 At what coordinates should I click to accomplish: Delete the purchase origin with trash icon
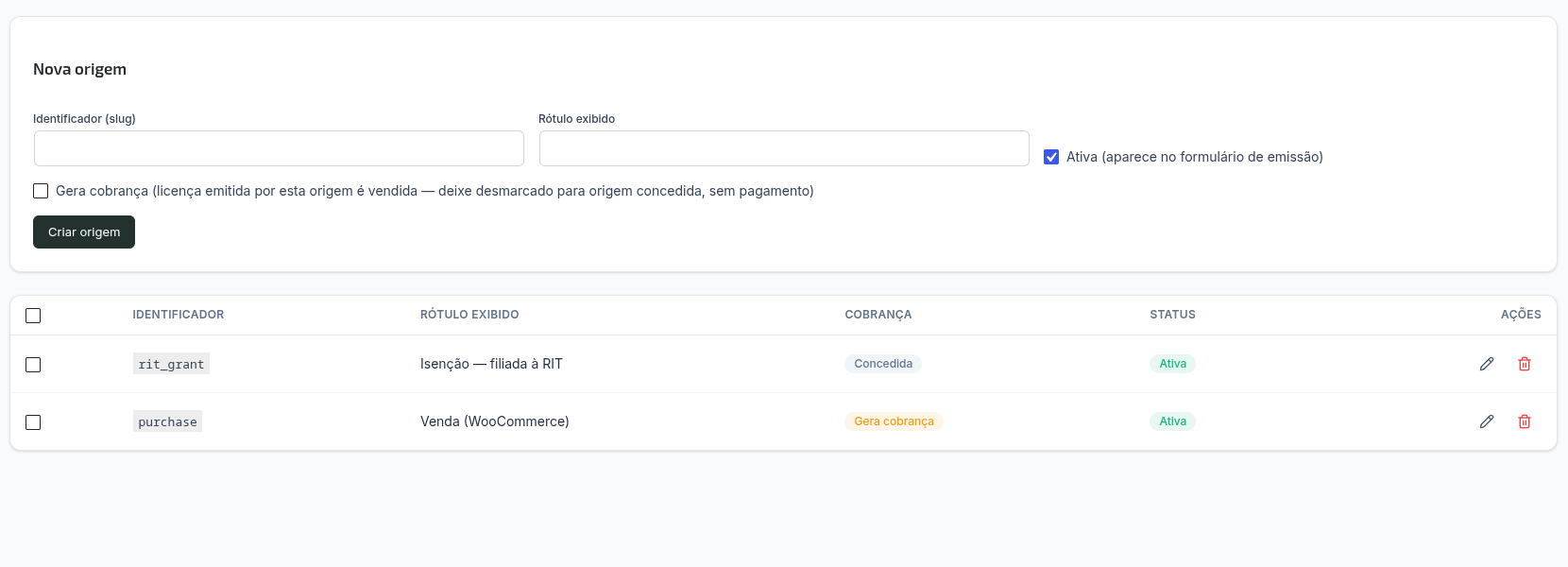[x=1525, y=421]
